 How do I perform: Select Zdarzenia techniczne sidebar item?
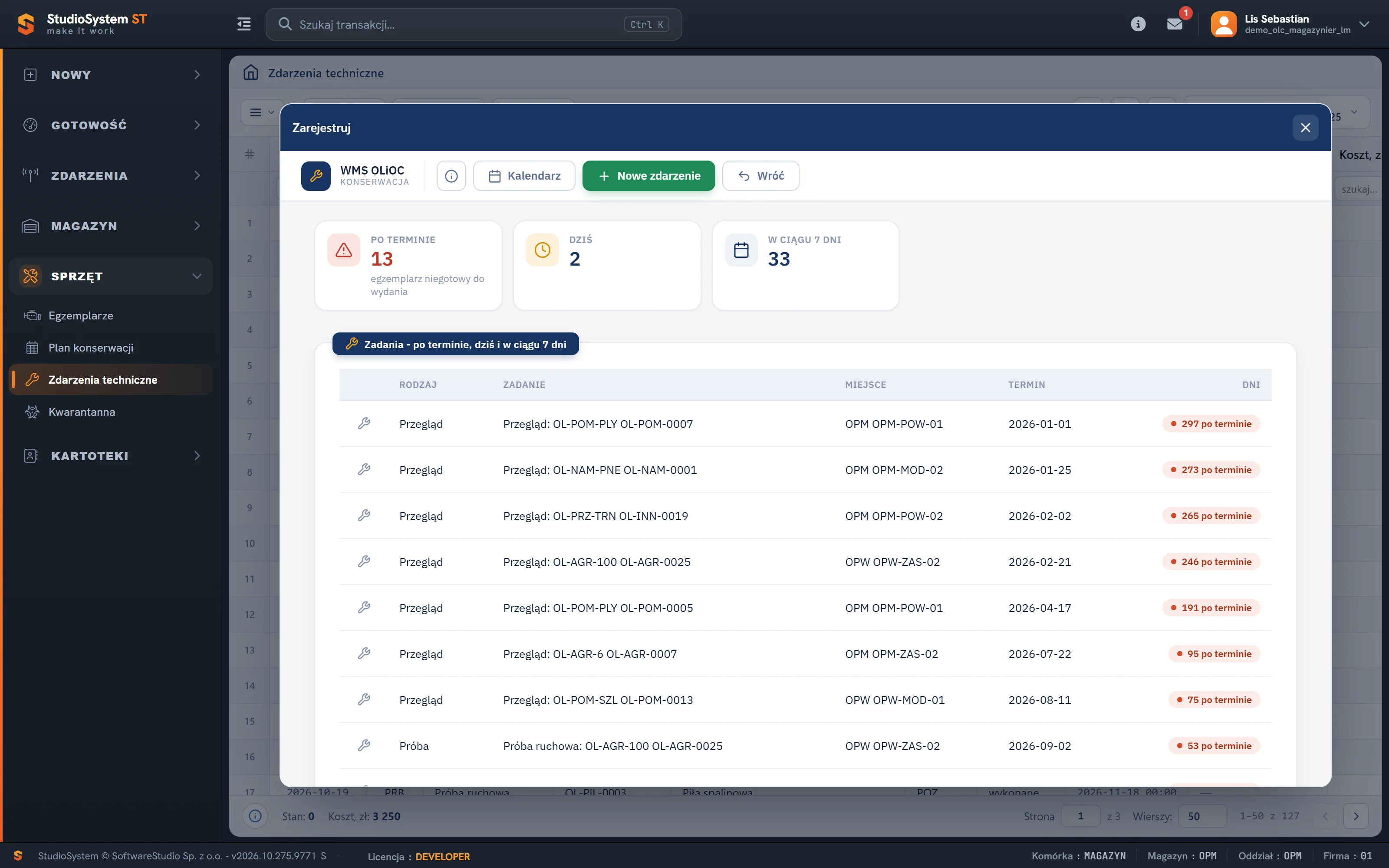pos(111,379)
